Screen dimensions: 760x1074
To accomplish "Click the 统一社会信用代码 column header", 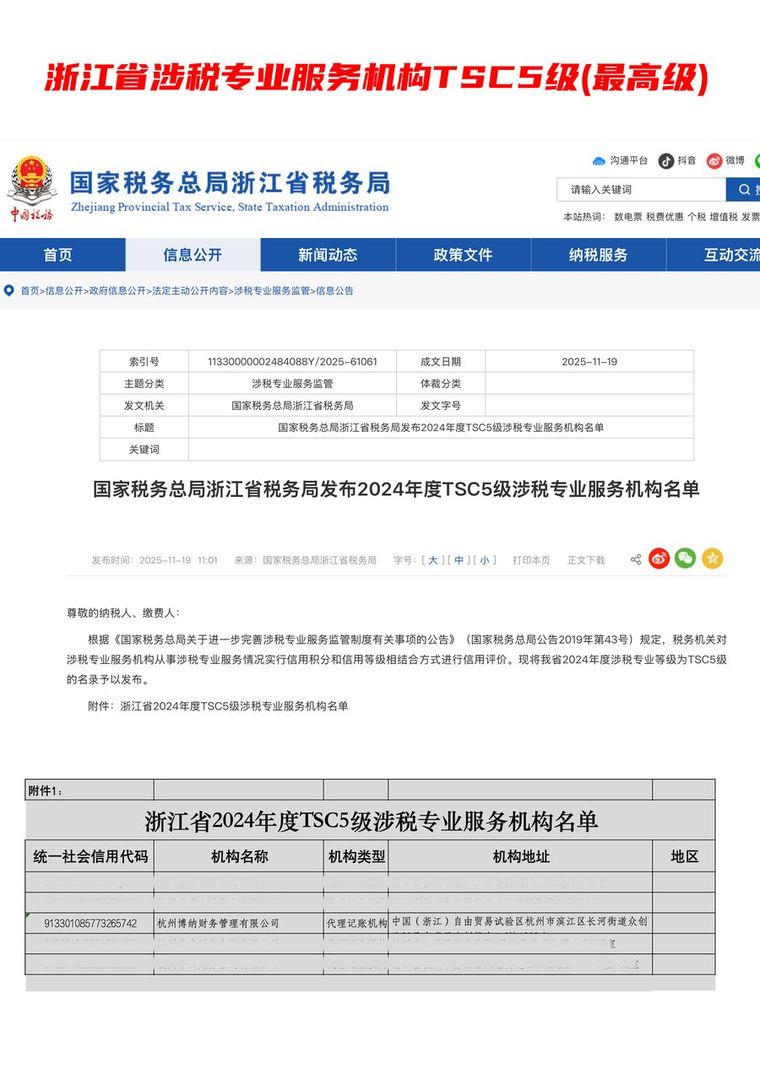I will tap(90, 856).
